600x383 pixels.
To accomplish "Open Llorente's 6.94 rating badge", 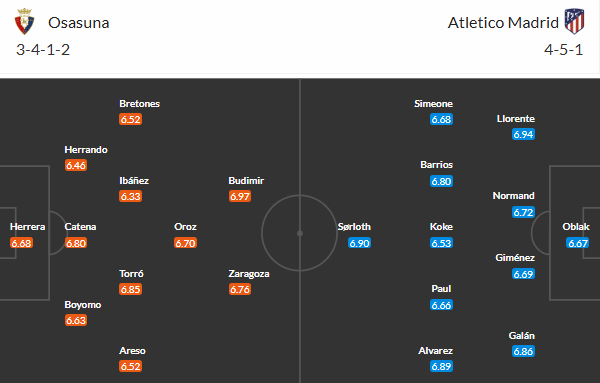I will tap(523, 134).
